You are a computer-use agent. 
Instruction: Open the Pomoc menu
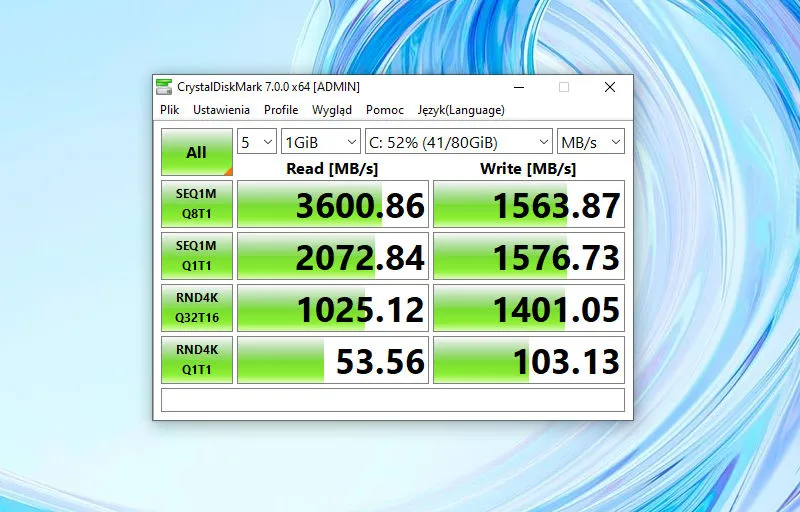pyautogui.click(x=385, y=110)
